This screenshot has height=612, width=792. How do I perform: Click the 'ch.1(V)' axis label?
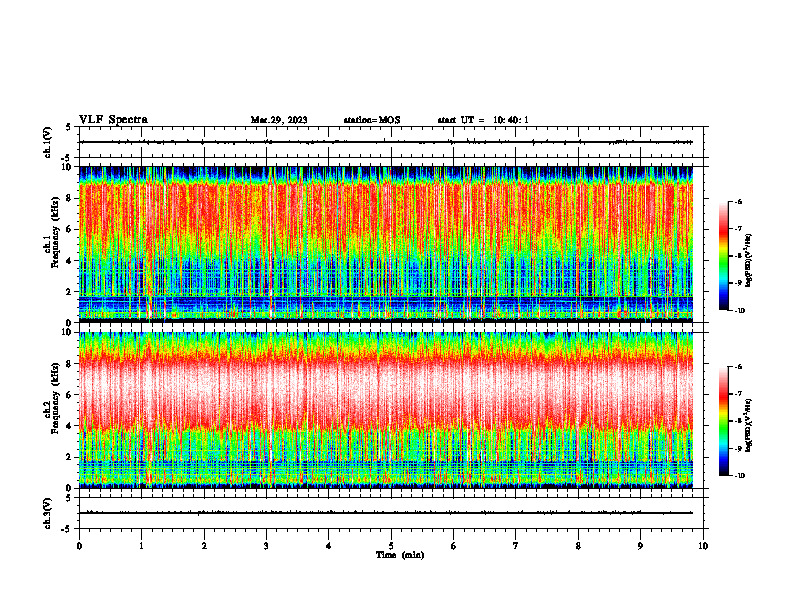[x=48, y=142]
